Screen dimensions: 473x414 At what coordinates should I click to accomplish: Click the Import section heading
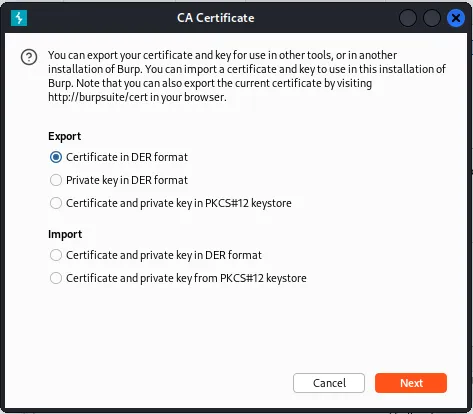coord(65,234)
